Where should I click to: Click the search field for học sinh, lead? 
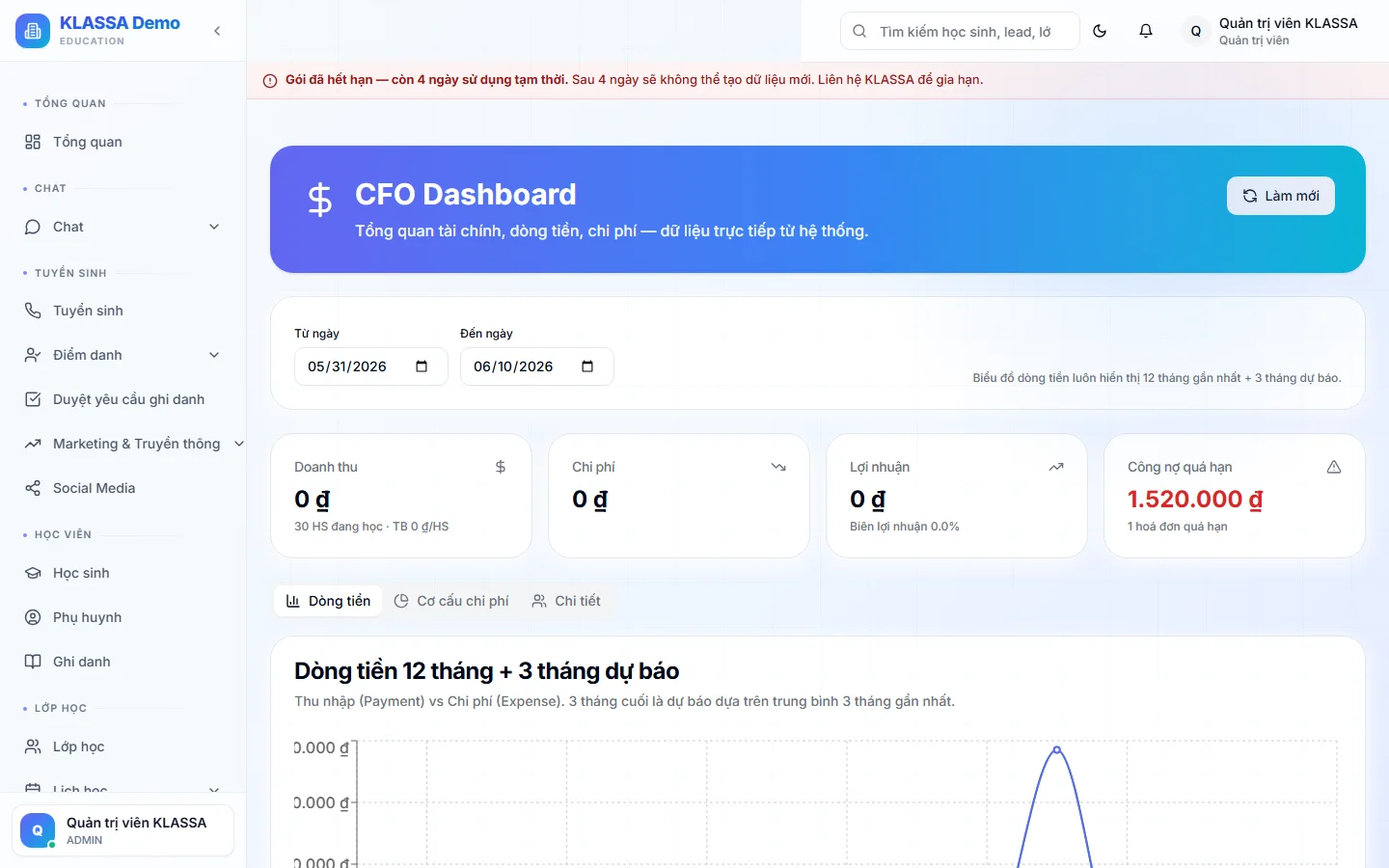tap(960, 31)
